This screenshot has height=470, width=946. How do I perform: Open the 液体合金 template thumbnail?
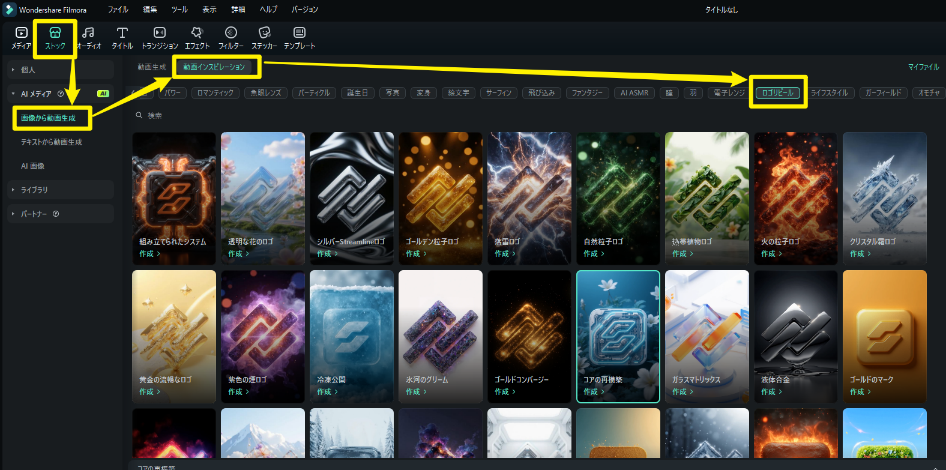(796, 336)
